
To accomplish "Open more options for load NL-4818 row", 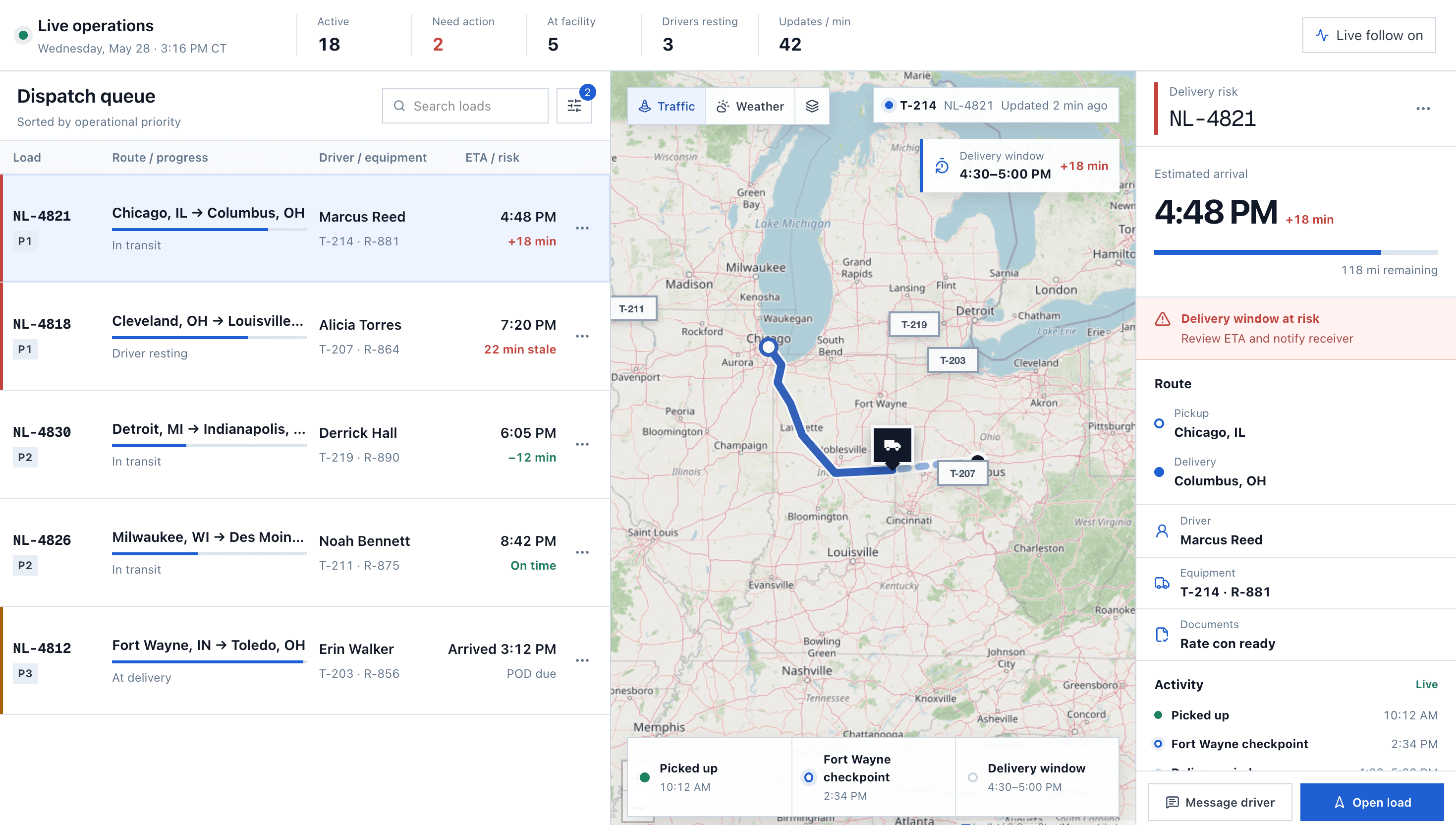I will tap(582, 337).
